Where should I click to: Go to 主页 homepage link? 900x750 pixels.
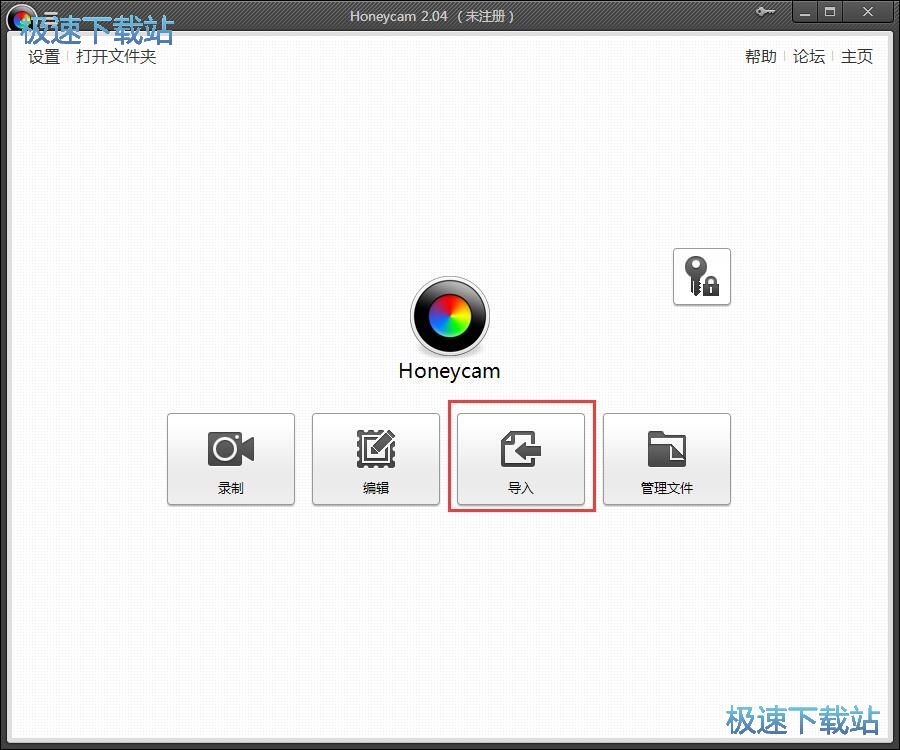(x=856, y=56)
